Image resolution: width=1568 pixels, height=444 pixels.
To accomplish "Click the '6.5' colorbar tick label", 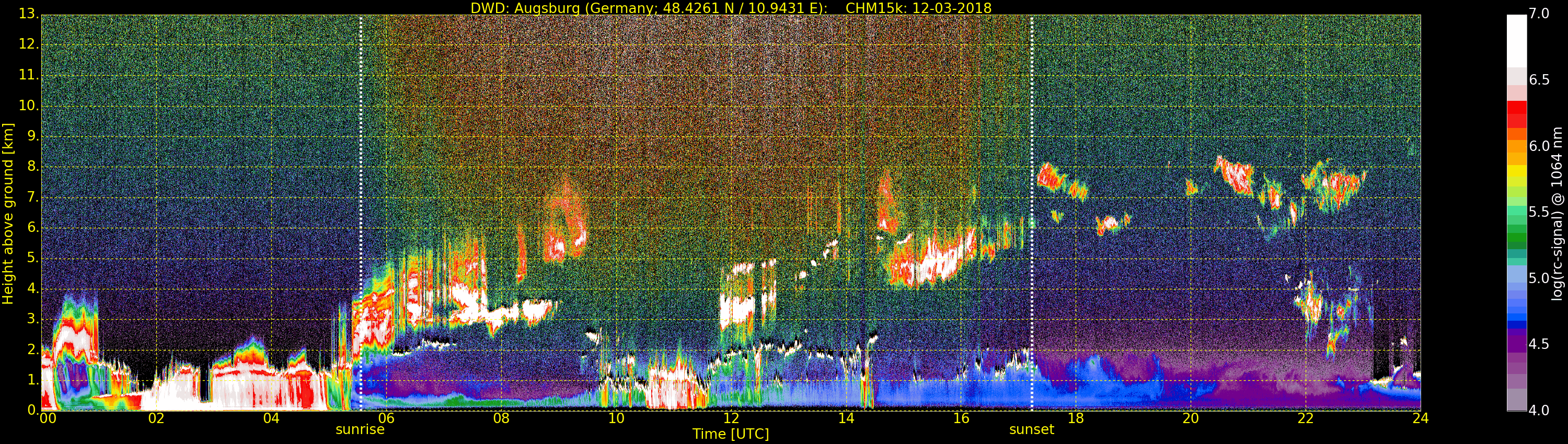I will coord(1539,80).
